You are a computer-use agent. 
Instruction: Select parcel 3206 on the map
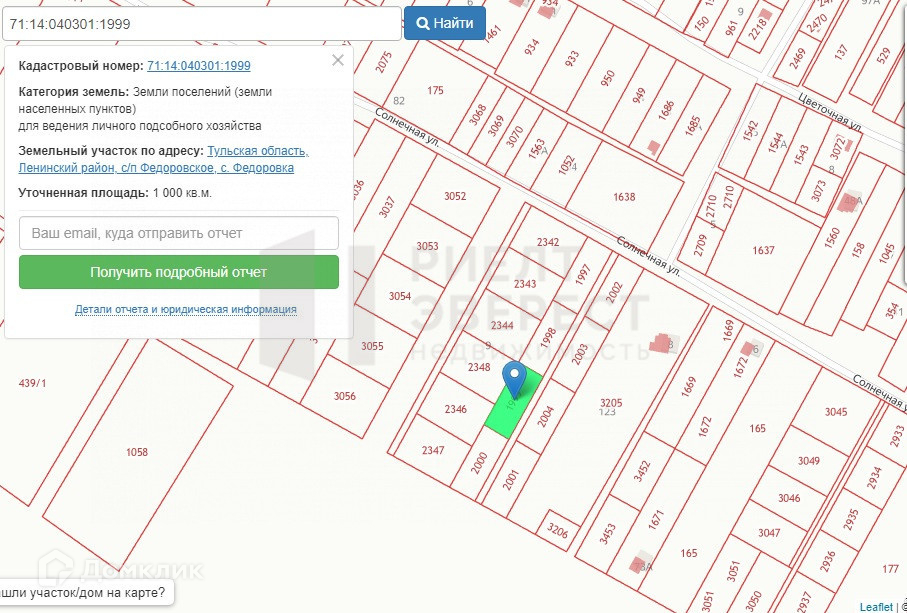558,530
